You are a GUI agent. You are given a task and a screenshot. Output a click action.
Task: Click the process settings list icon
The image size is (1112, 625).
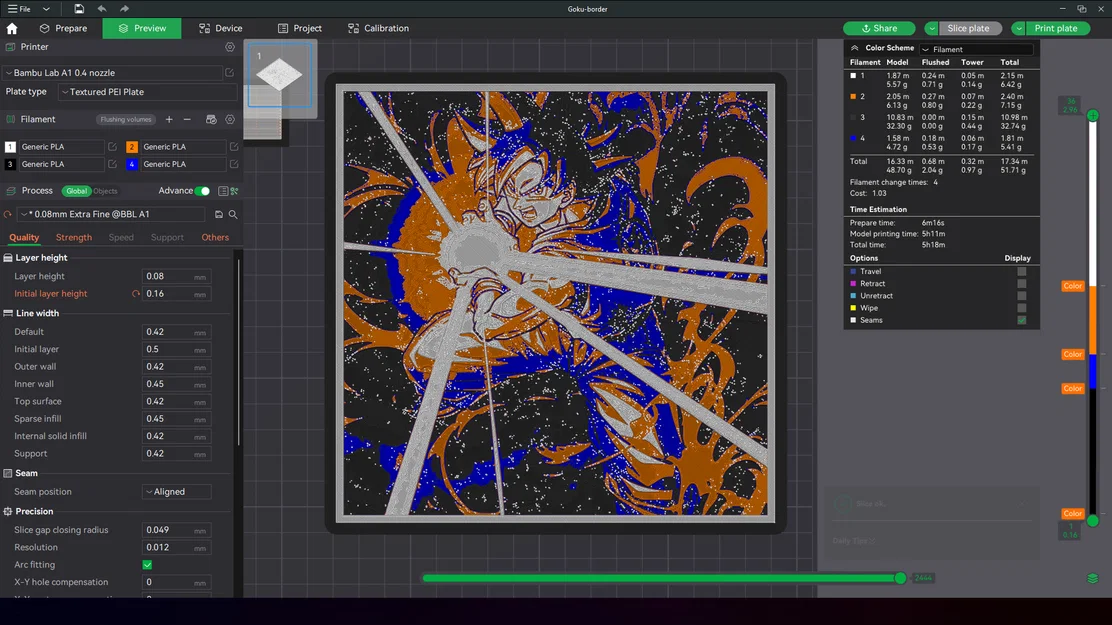[223, 191]
